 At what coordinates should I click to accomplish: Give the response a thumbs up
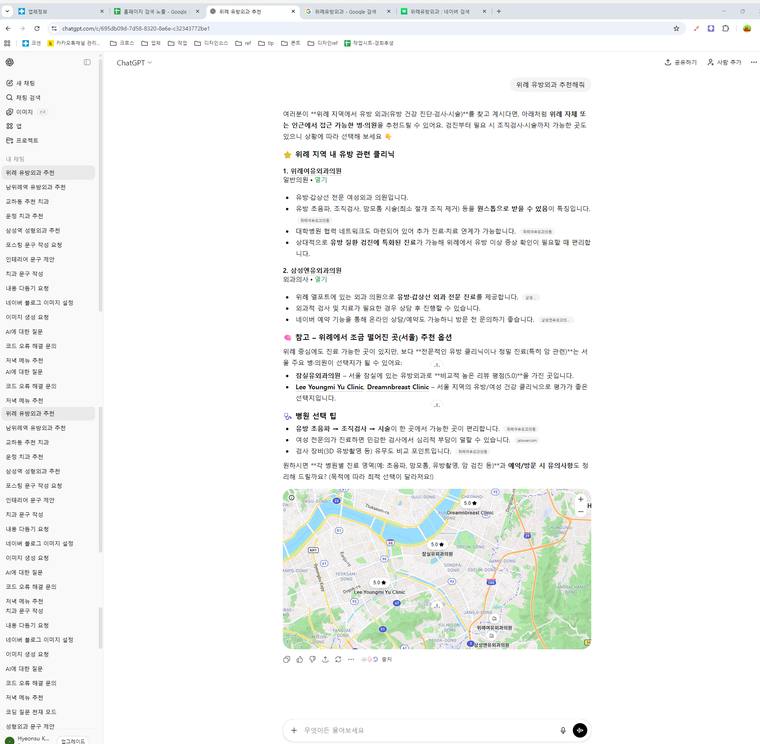tap(300, 659)
